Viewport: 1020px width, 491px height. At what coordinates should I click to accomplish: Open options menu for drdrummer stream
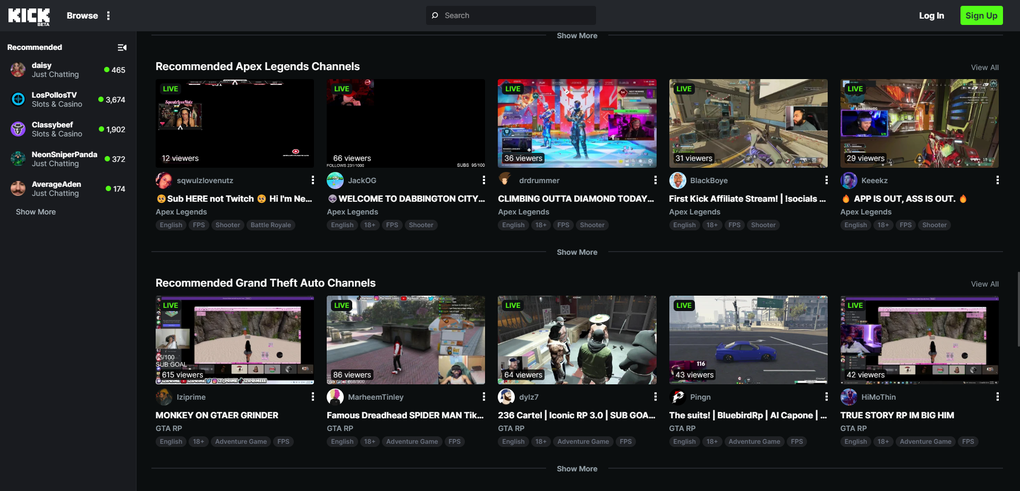click(x=655, y=180)
